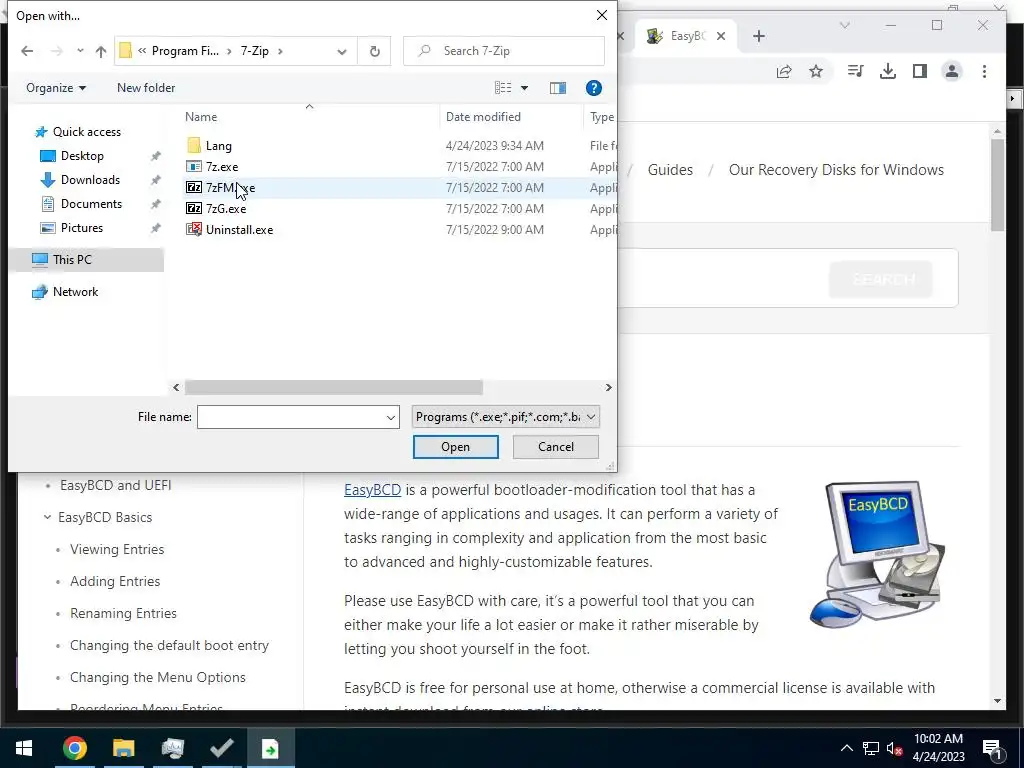The width and height of the screenshot is (1024, 768).
Task: Select the 7z.exe file
Action: click(221, 167)
